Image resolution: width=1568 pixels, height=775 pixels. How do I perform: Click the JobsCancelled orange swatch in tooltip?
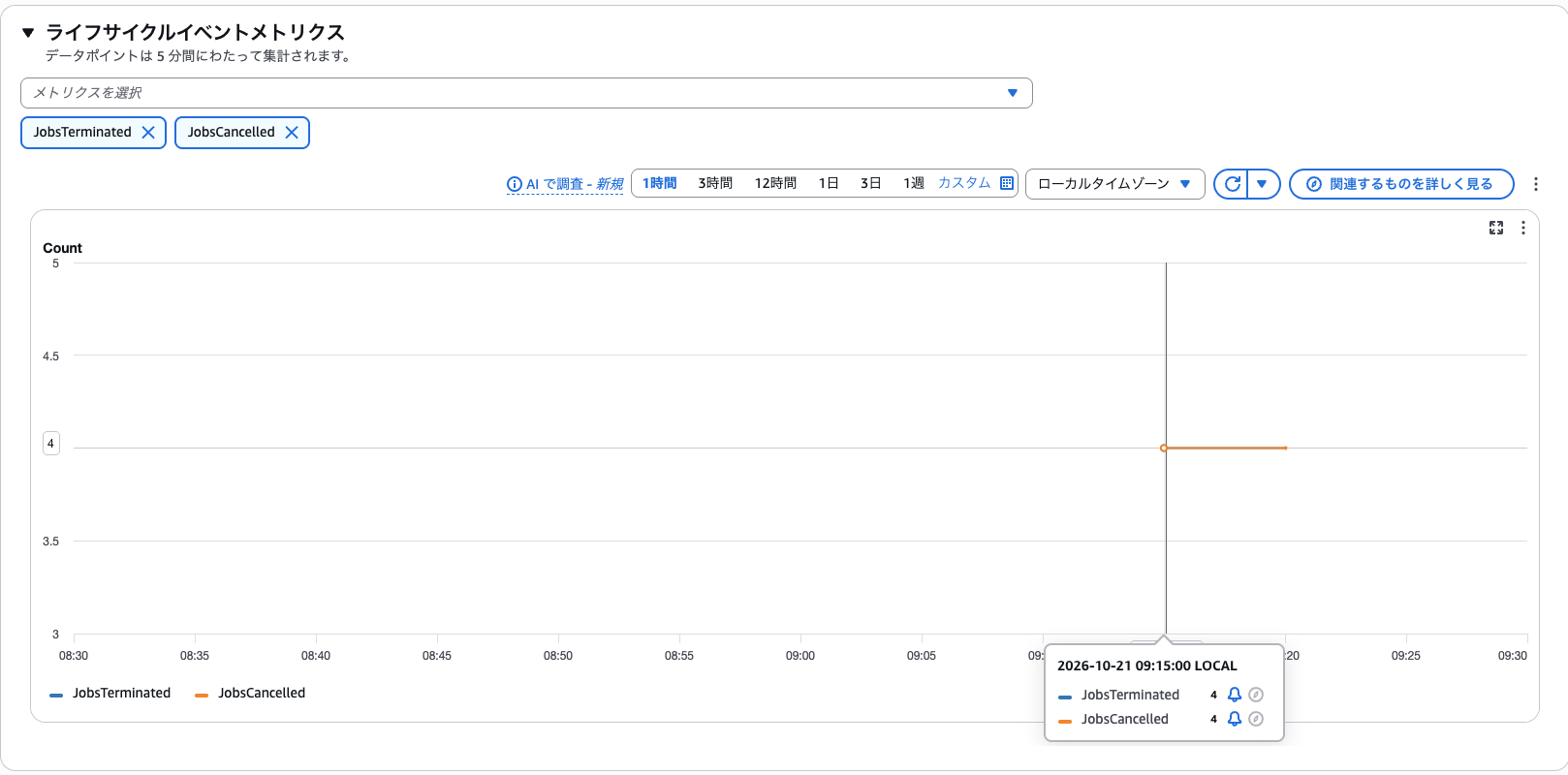point(1065,721)
